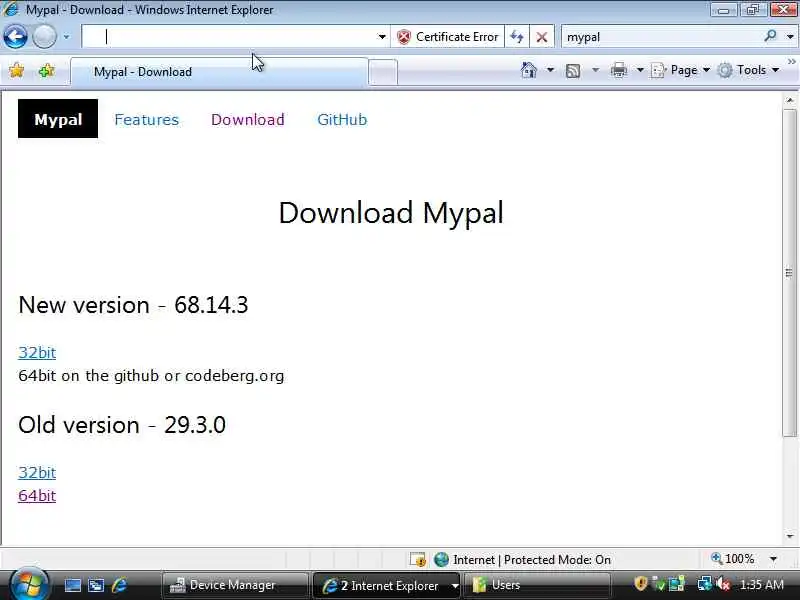
Task: Open the Certificate Error security report
Action: pos(447,37)
